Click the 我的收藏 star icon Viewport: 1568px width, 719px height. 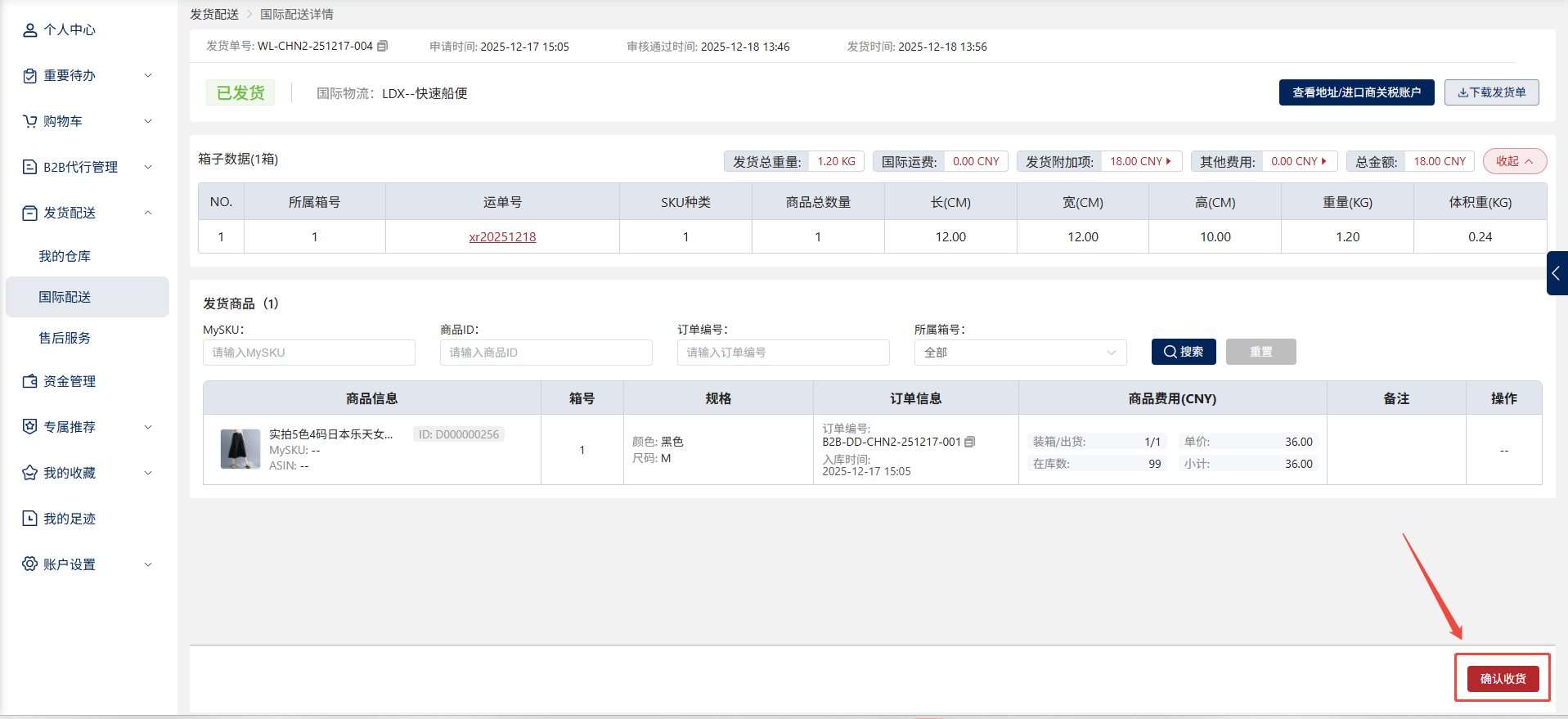(x=30, y=473)
